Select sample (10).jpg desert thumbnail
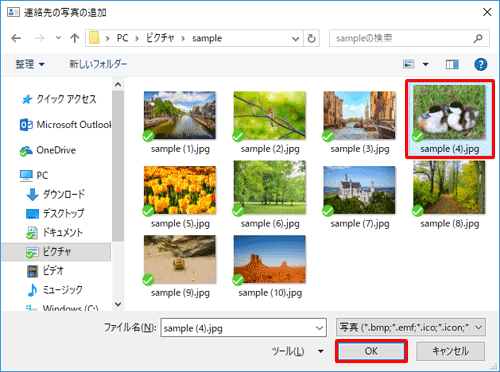Screen dimensions: 500x372 point(270,259)
